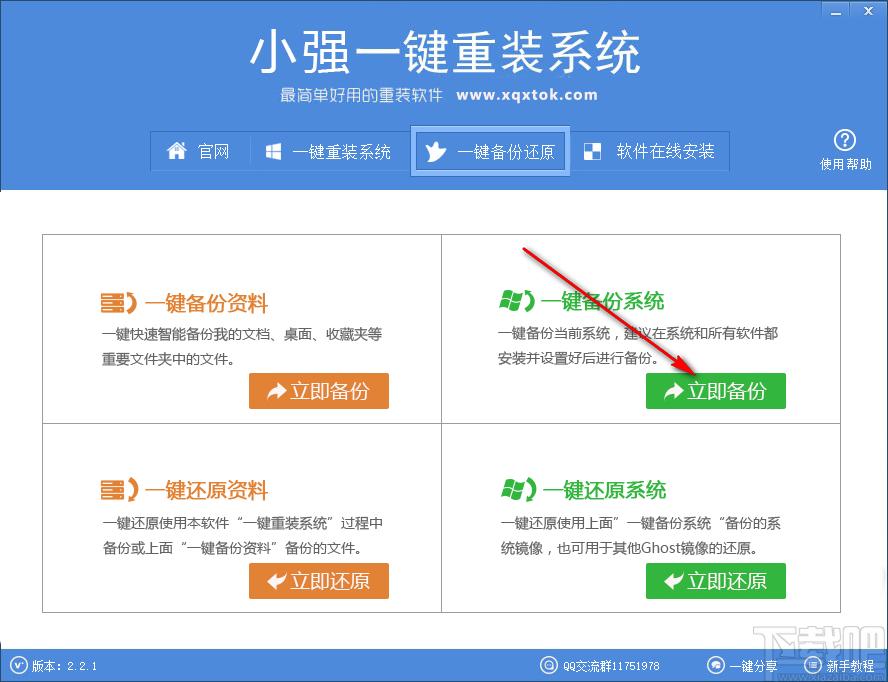
Task: Click the green Windows icon beside 一键还原系统
Action: (518, 489)
